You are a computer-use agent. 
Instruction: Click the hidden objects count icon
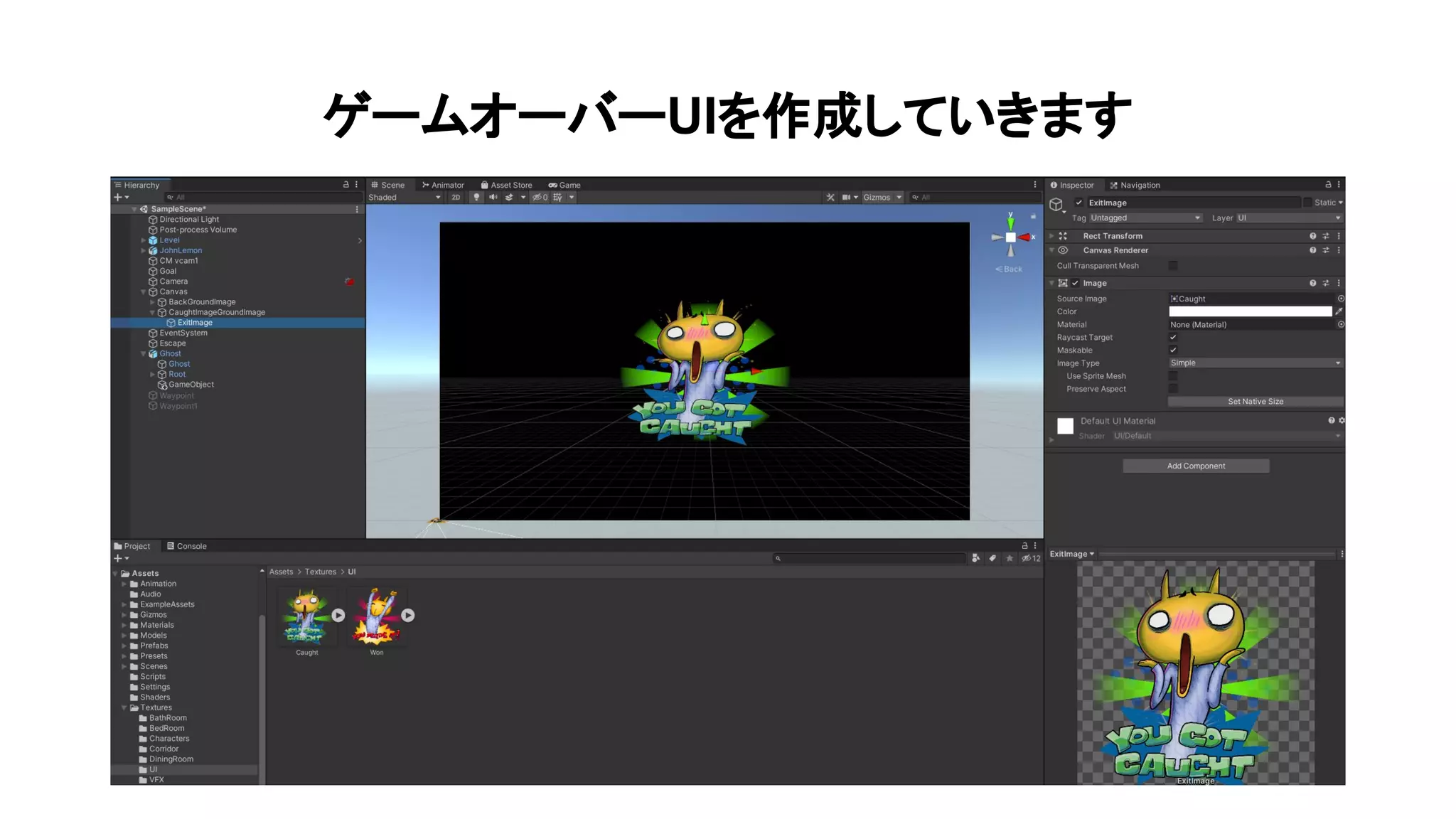(540, 198)
